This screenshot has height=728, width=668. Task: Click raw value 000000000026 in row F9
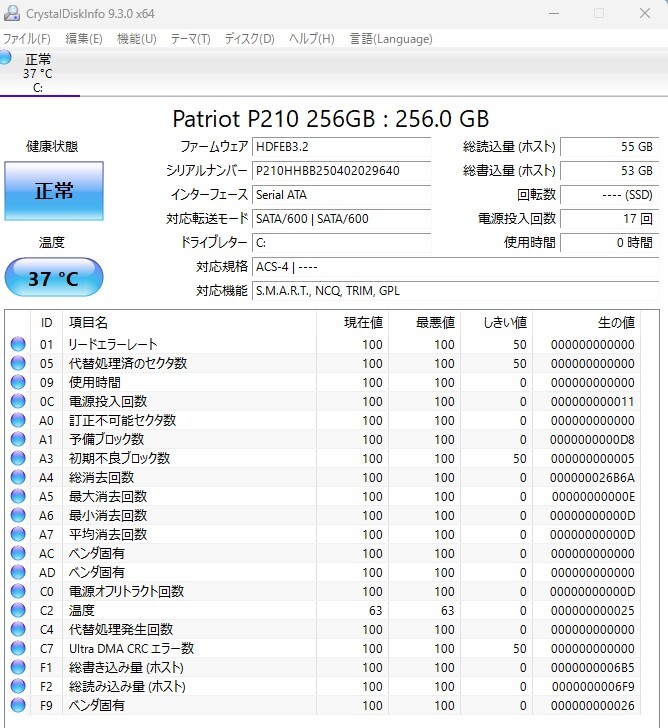coord(592,705)
